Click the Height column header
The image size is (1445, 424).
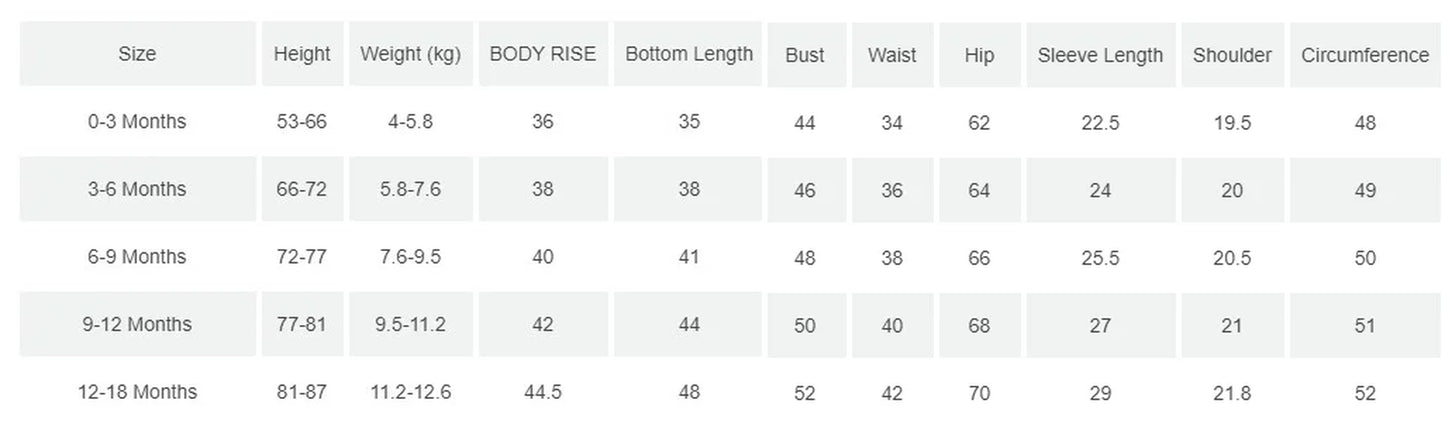tap(302, 54)
